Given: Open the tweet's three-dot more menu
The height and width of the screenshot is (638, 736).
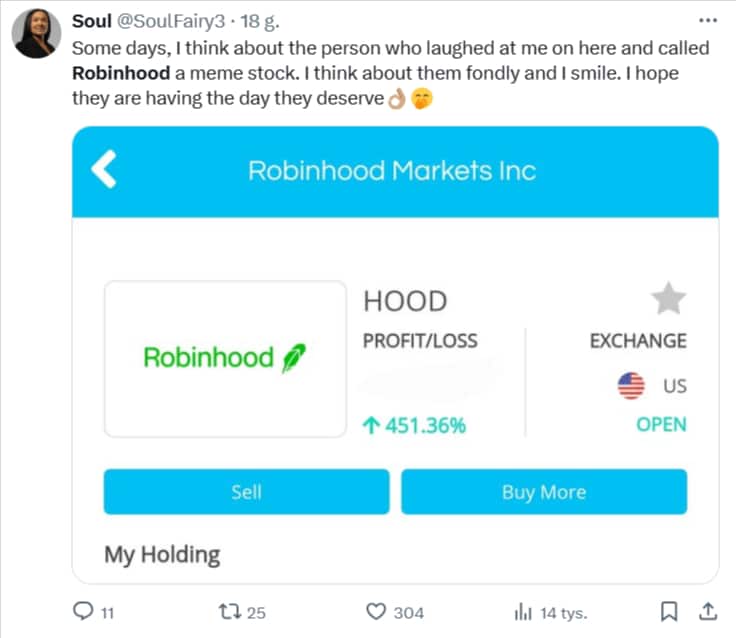Looking at the screenshot, I should [707, 21].
